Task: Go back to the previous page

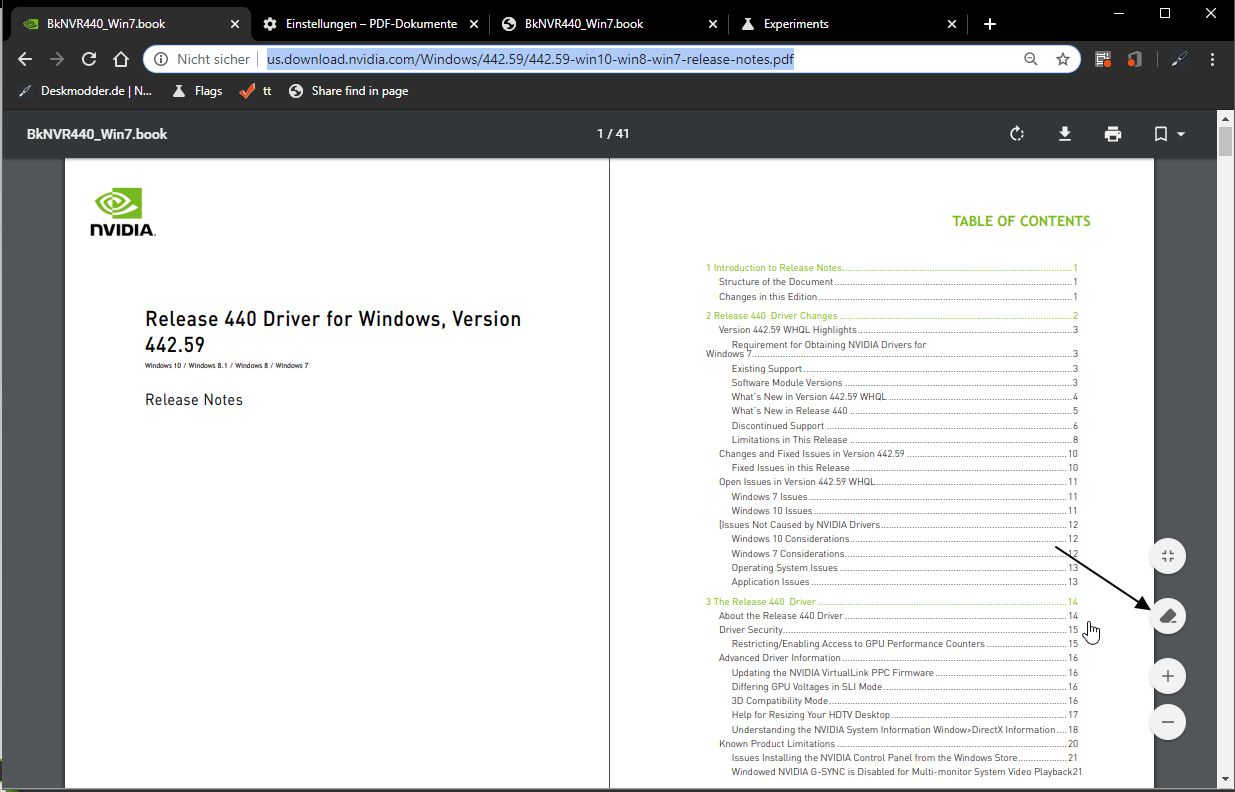Action: 25,59
